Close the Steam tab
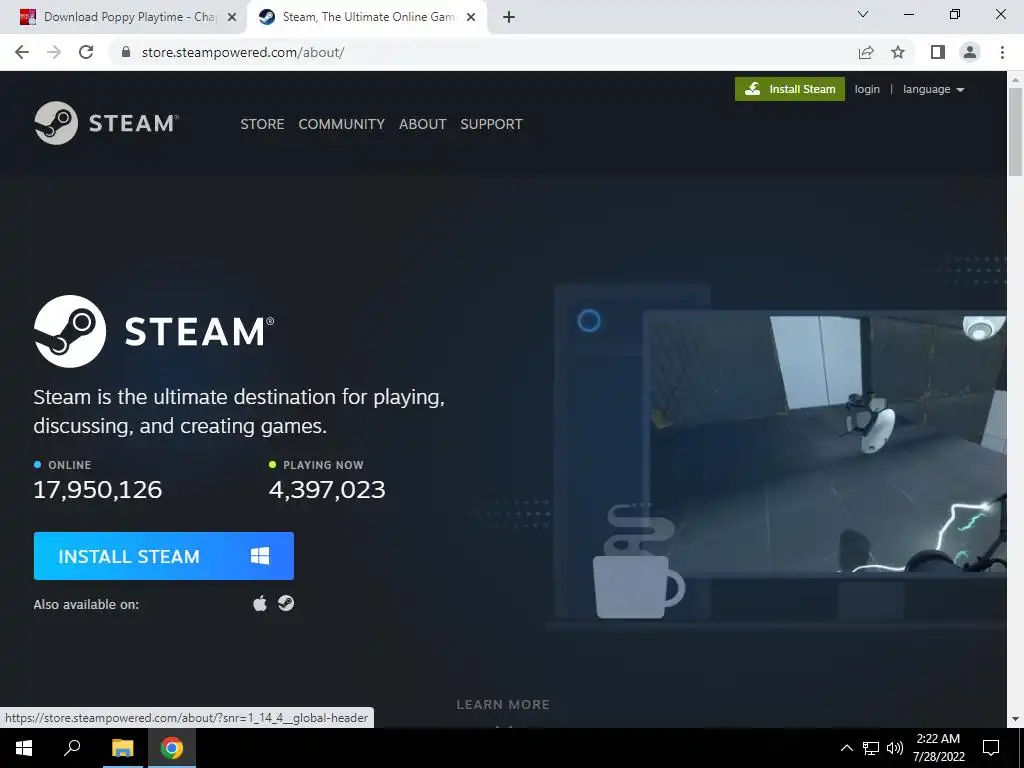This screenshot has height=768, width=1024. coord(471,17)
